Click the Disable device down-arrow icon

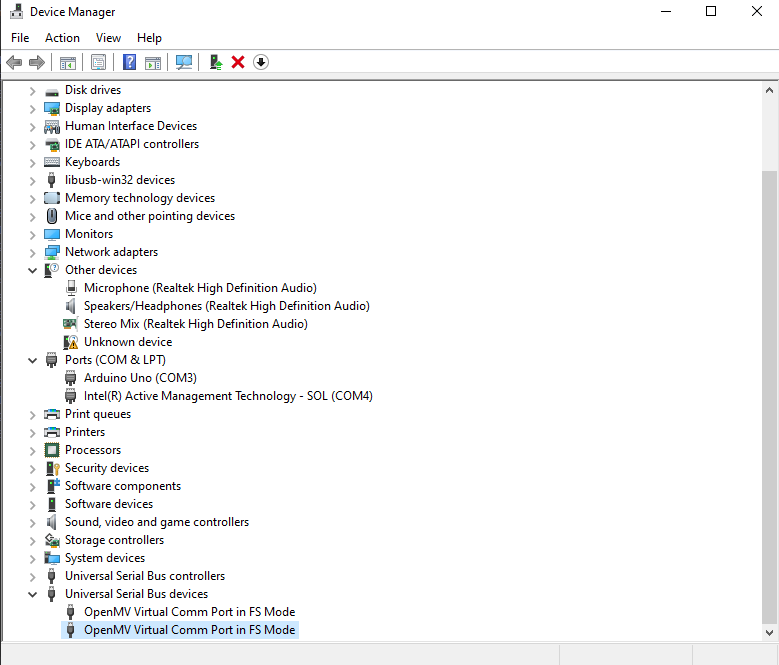click(x=261, y=62)
